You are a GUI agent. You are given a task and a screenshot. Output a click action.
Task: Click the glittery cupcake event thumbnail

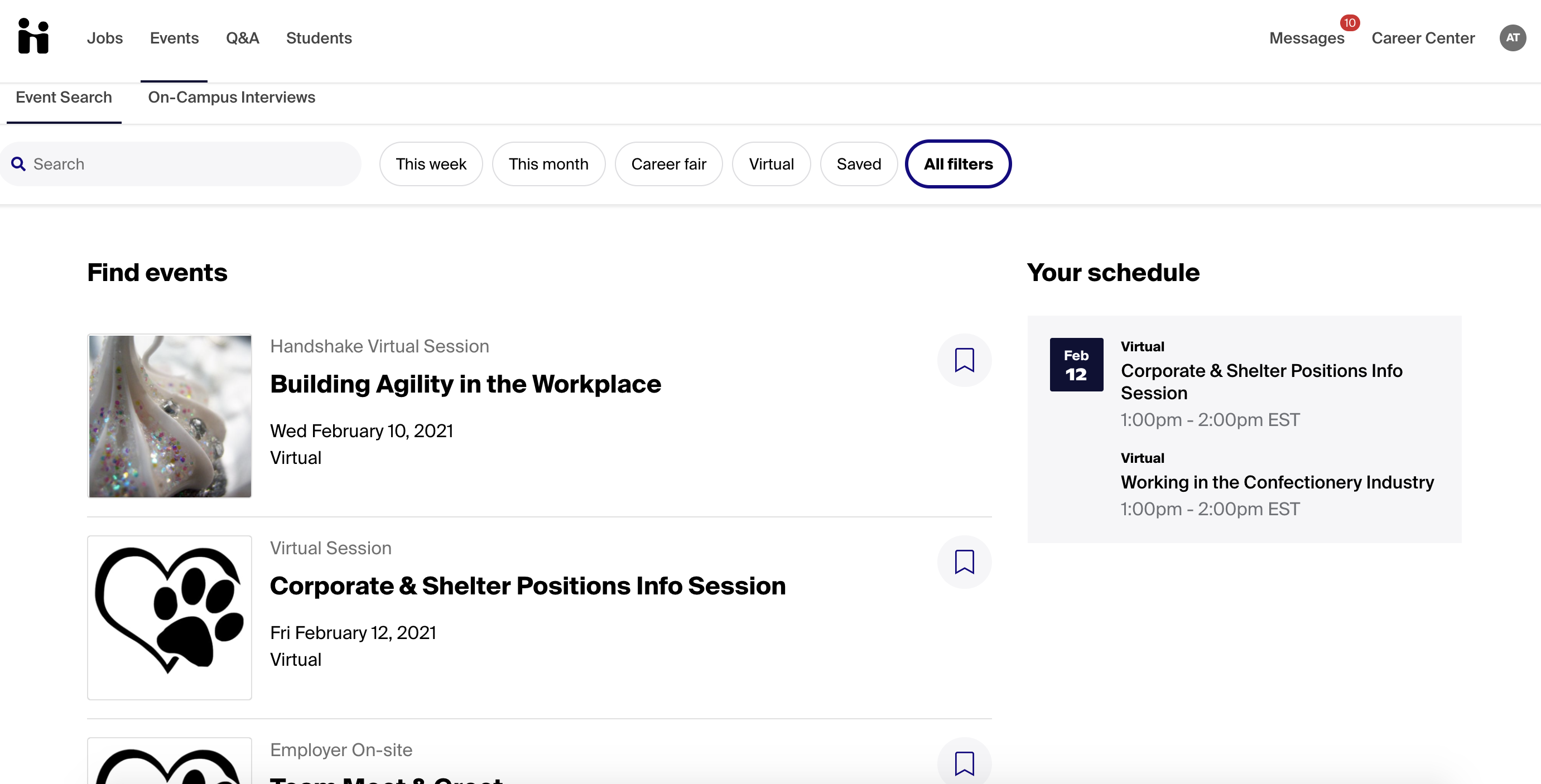point(170,415)
